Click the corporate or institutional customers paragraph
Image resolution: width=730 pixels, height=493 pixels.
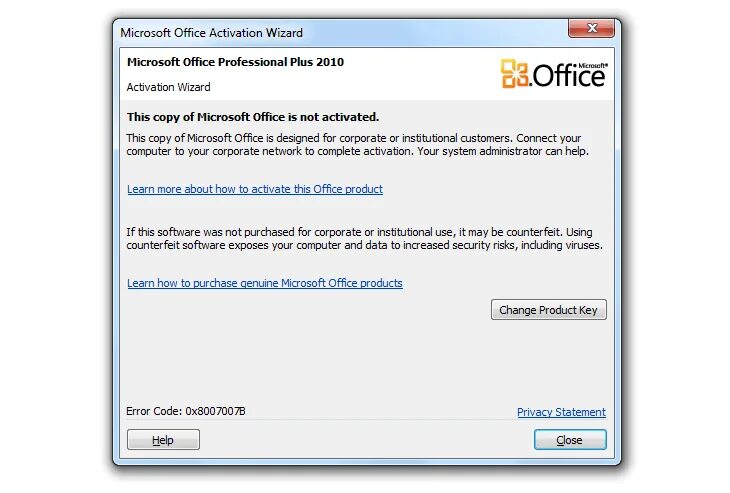pyautogui.click(x=358, y=145)
